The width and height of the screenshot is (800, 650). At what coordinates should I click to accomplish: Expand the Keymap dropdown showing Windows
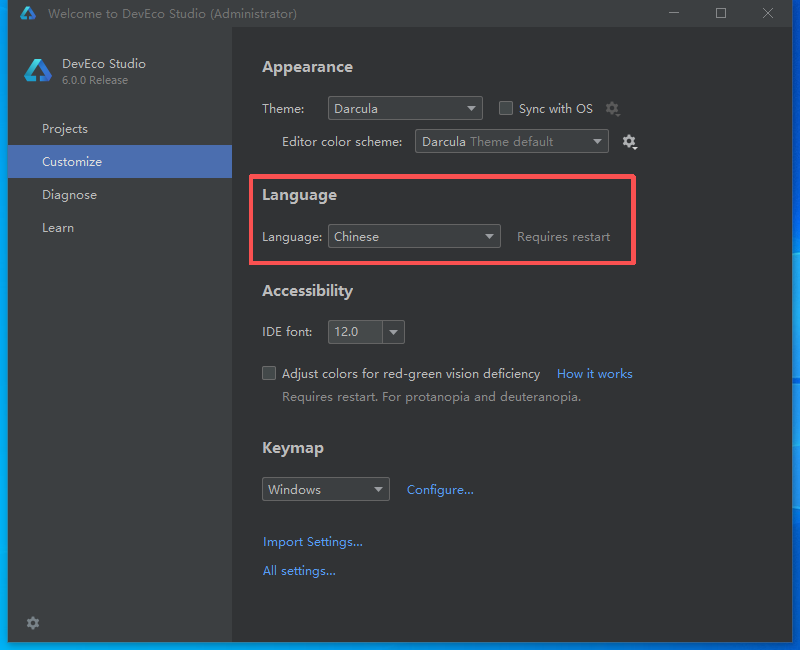coord(326,490)
